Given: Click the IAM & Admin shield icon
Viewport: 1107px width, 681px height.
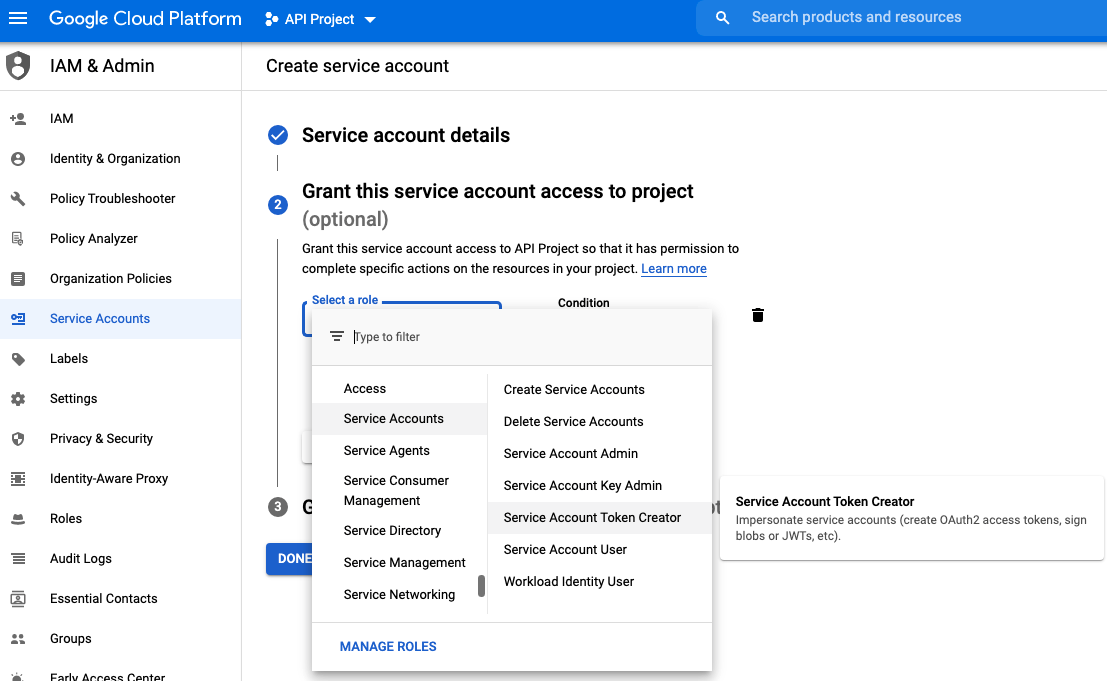Looking at the screenshot, I should pyautogui.click(x=18, y=66).
